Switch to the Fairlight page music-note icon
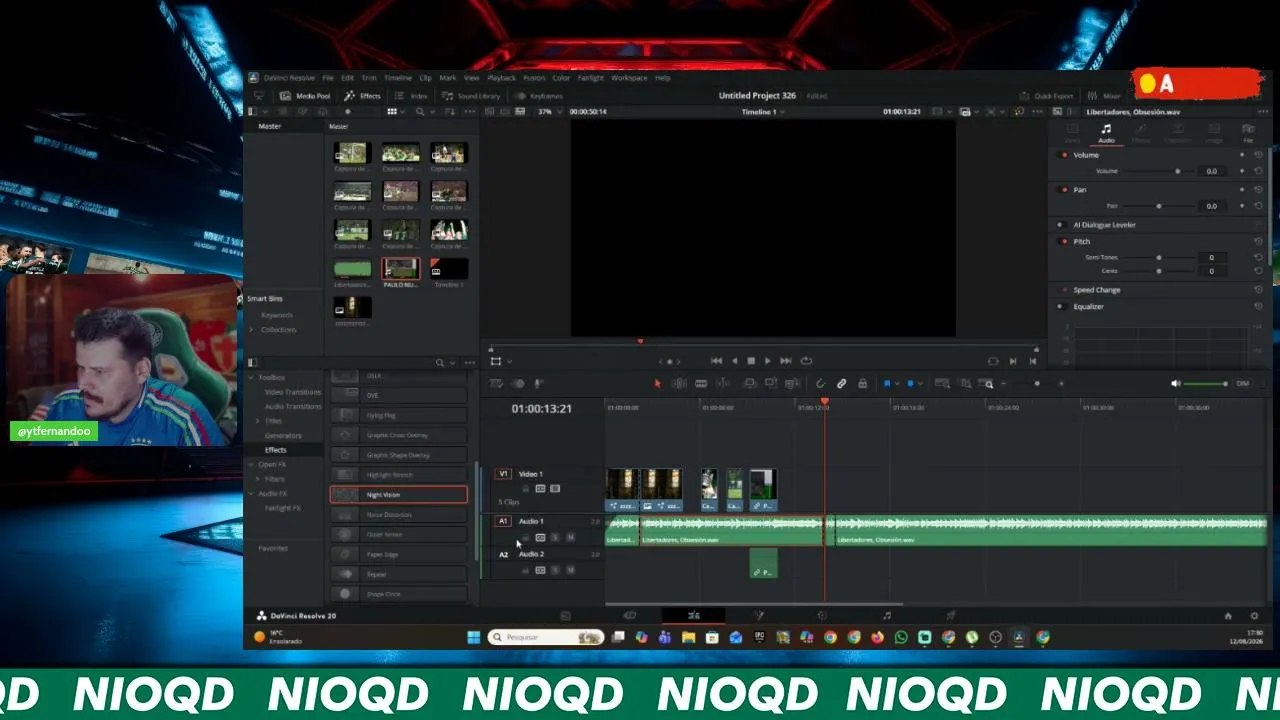The image size is (1280, 720). tap(886, 616)
